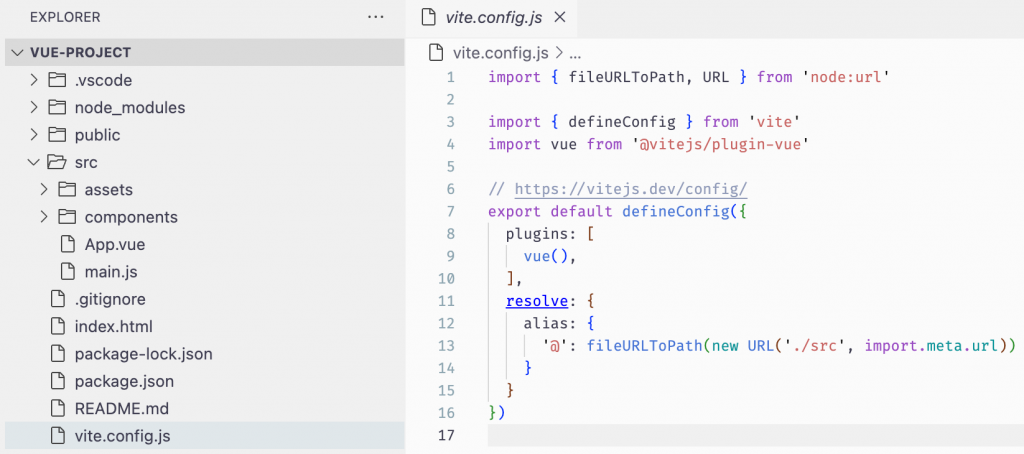Expand the .vscode folder chevron

(x=35, y=80)
